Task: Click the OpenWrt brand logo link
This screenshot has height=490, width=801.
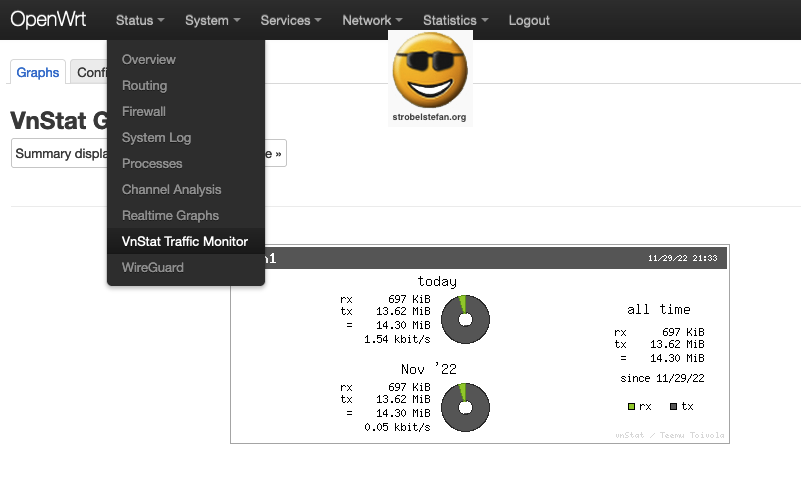Action: [48, 20]
